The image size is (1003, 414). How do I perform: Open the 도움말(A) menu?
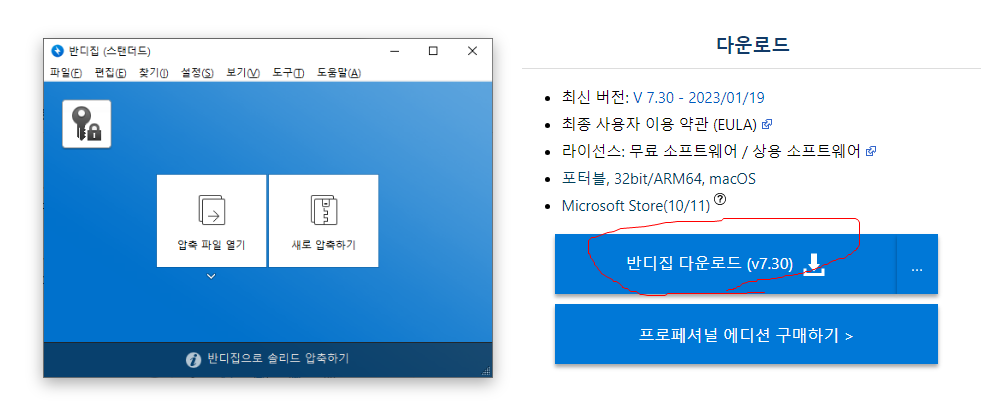pyautogui.click(x=339, y=72)
